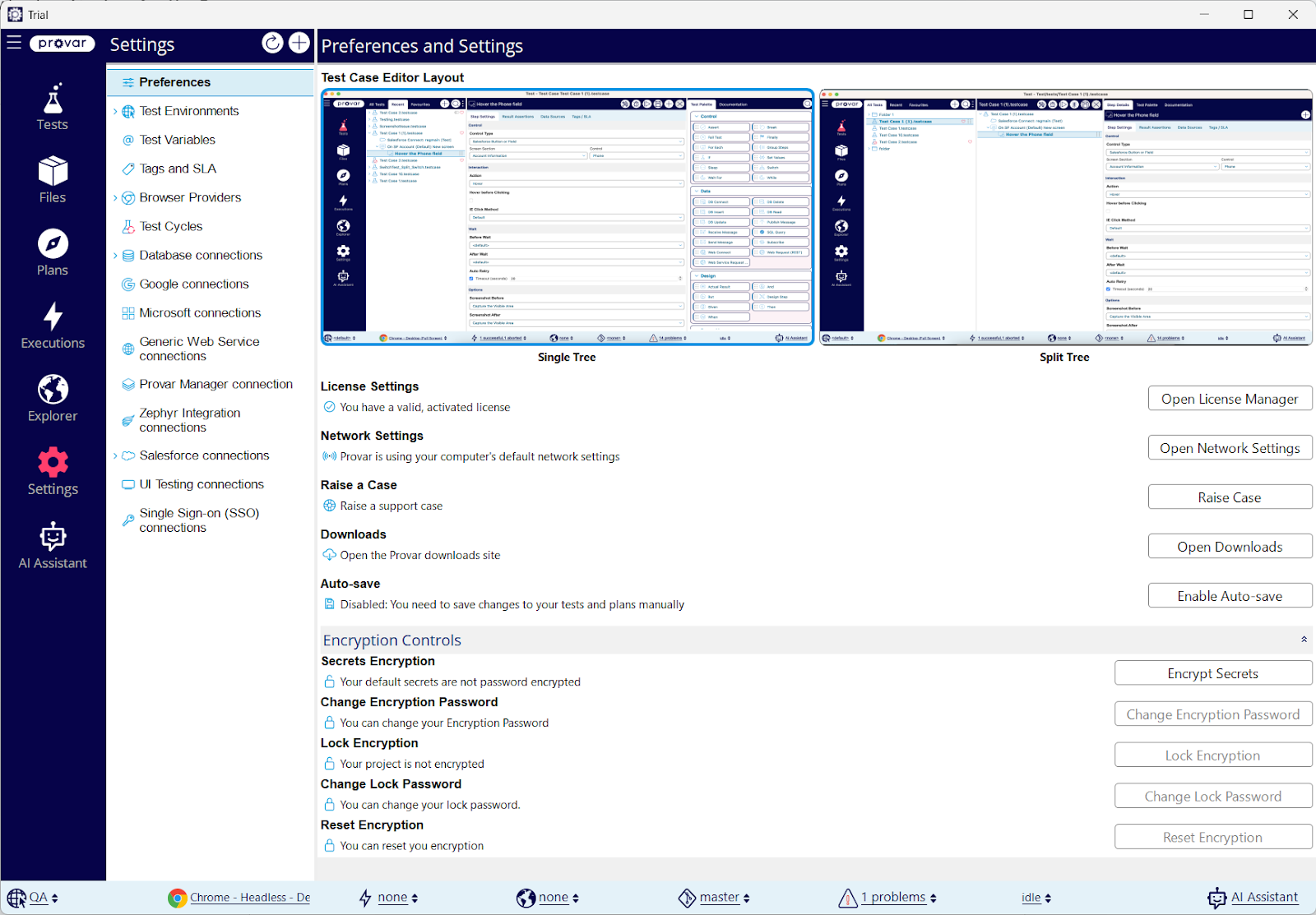Open the Tests flask icon in sidebar
Screen dimensions: 1316x915
(53, 98)
